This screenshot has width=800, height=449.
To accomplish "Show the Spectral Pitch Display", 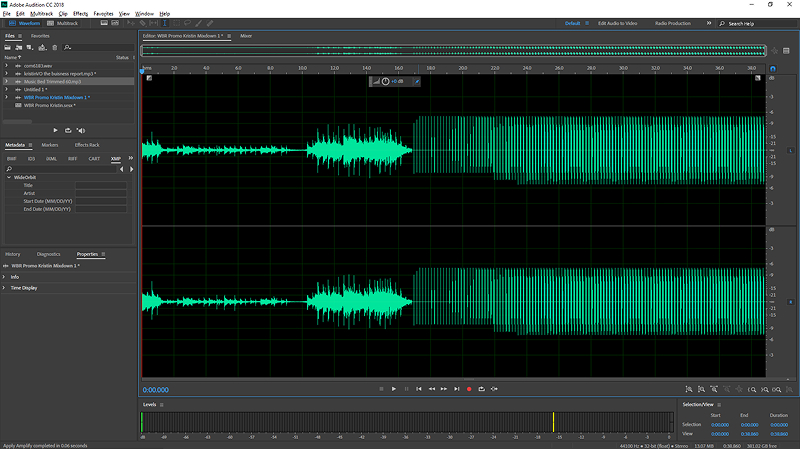I will [115, 23].
